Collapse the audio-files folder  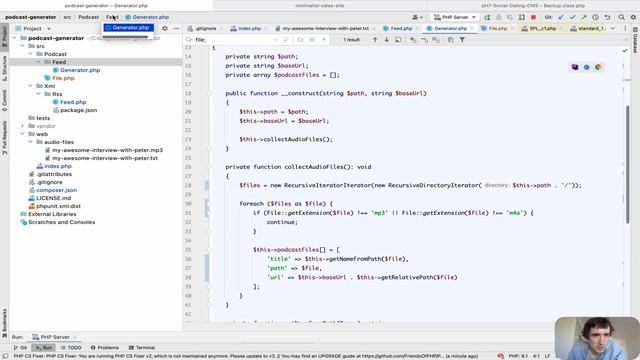[31, 142]
